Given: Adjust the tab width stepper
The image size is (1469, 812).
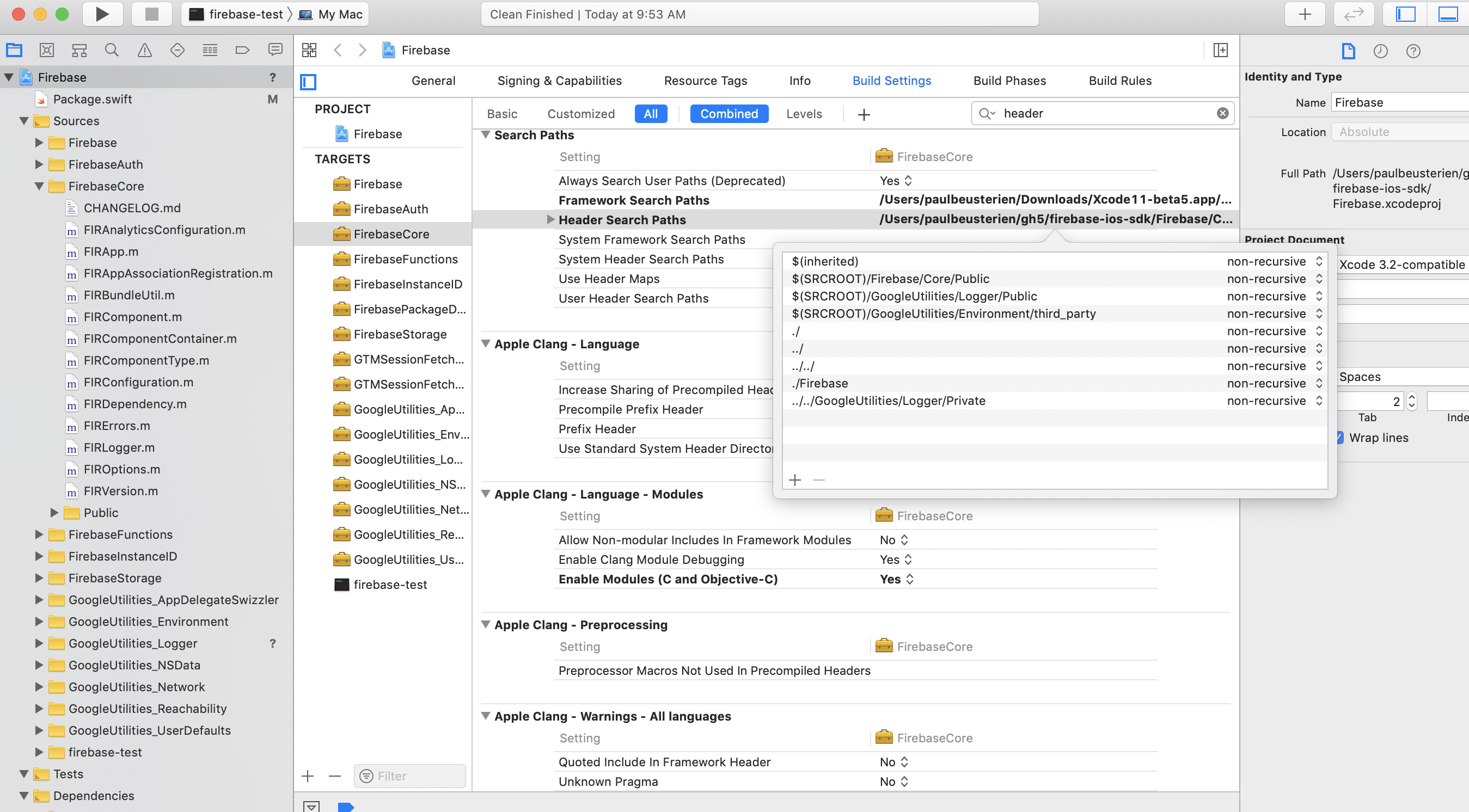Looking at the screenshot, I should click(x=1411, y=401).
